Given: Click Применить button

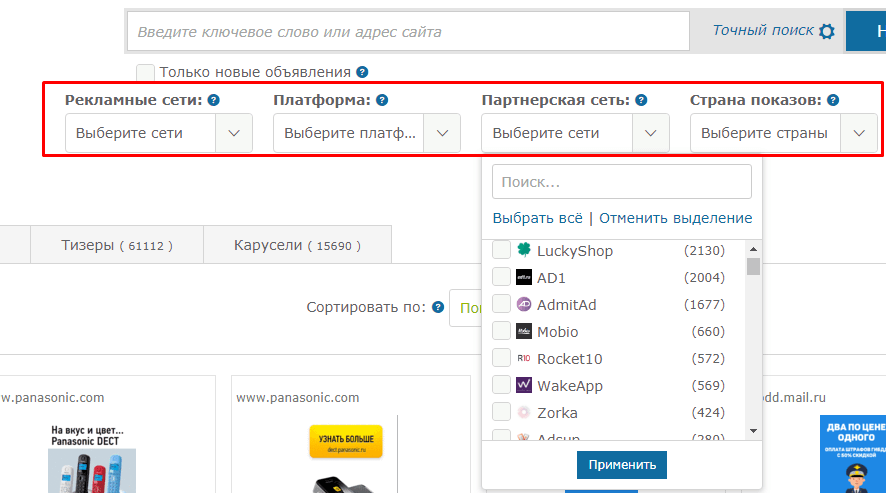Looking at the screenshot, I should point(622,465).
